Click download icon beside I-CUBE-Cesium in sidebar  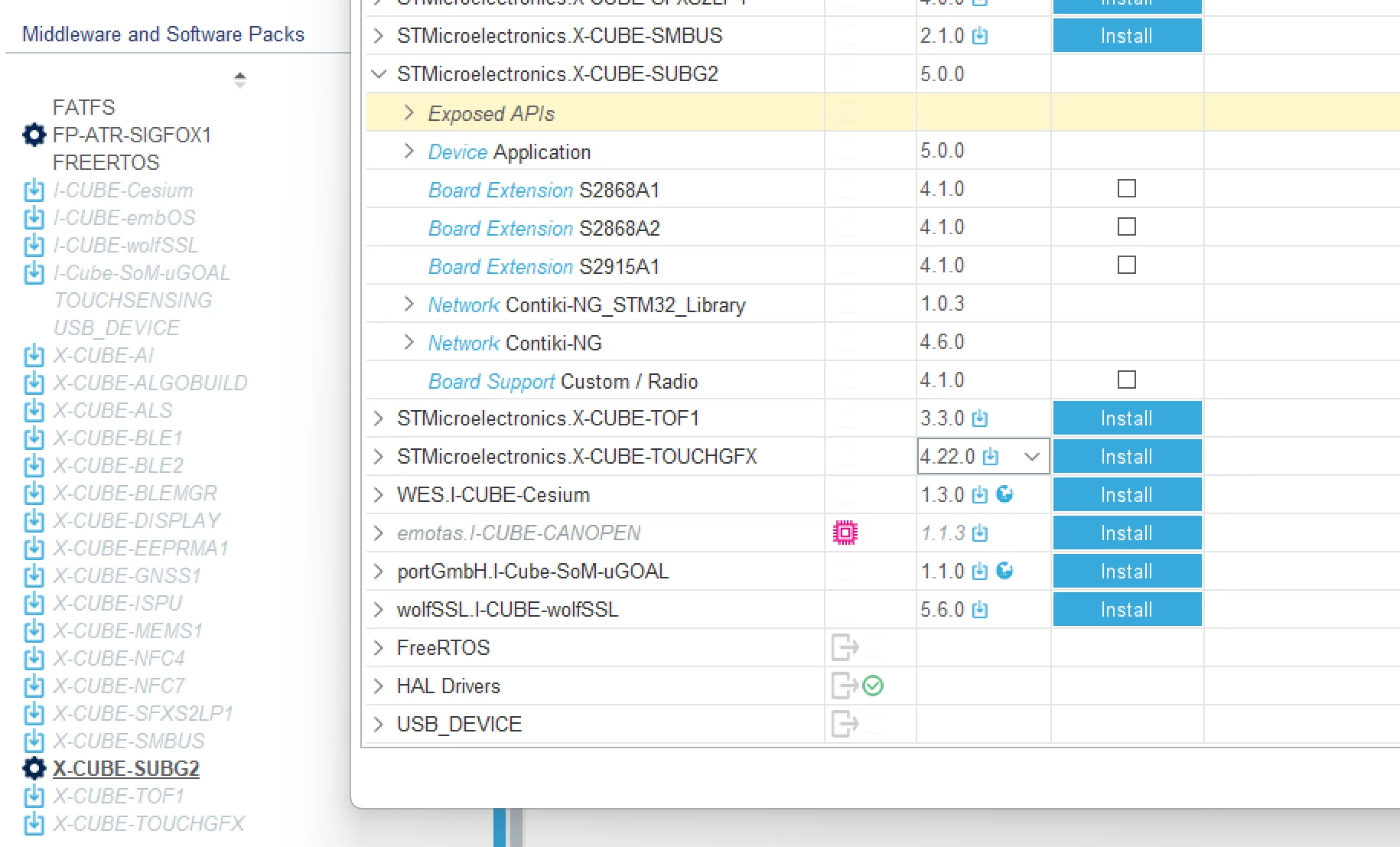tap(34, 190)
